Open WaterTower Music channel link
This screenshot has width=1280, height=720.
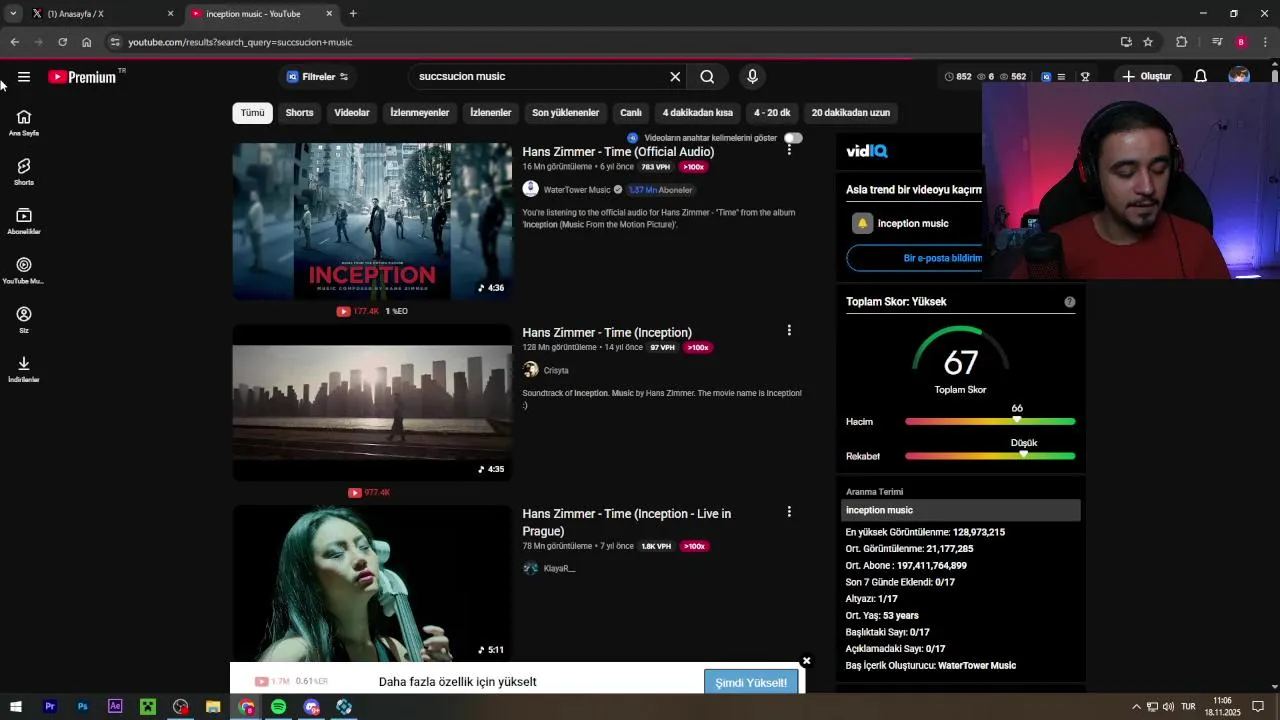577,190
